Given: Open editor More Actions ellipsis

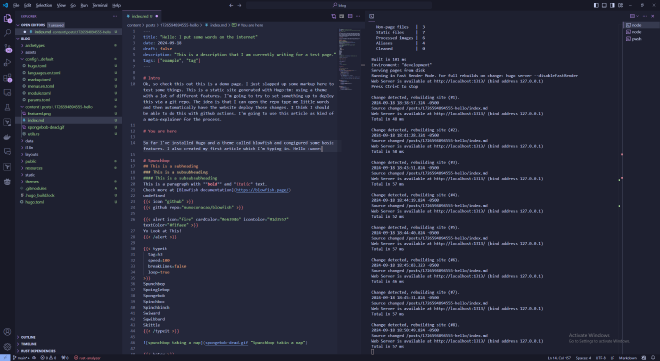Looking at the screenshot, I should 358,16.
